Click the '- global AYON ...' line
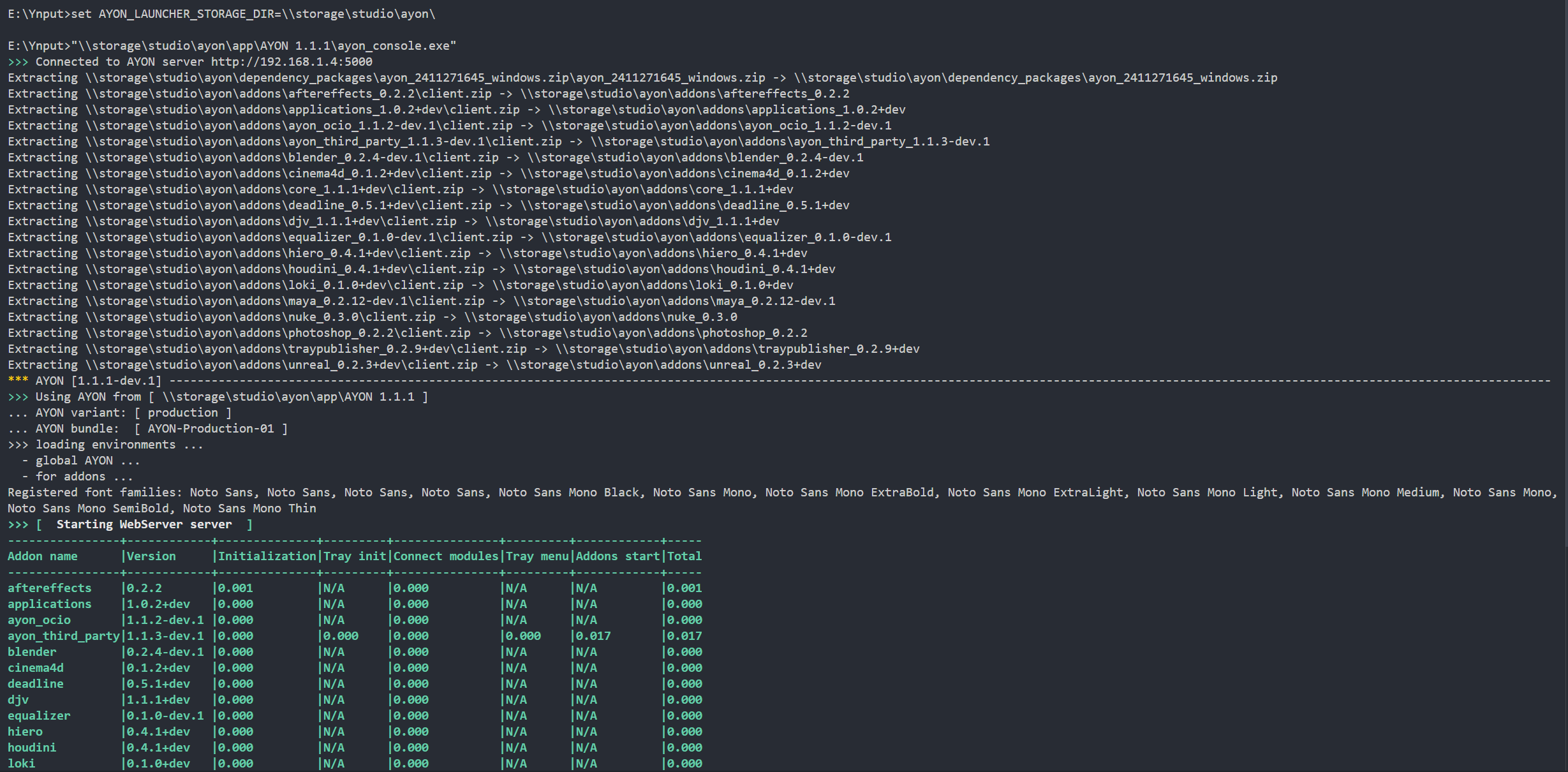Screen dimensions: 1568x772 (x=81, y=461)
